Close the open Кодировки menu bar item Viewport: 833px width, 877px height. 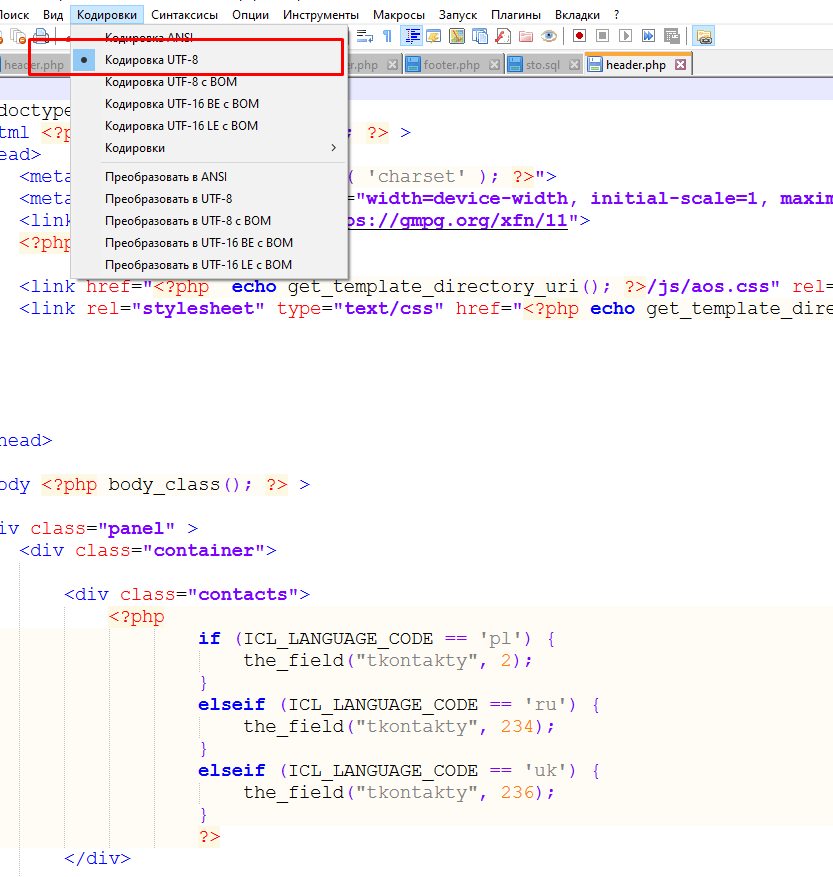tap(107, 15)
